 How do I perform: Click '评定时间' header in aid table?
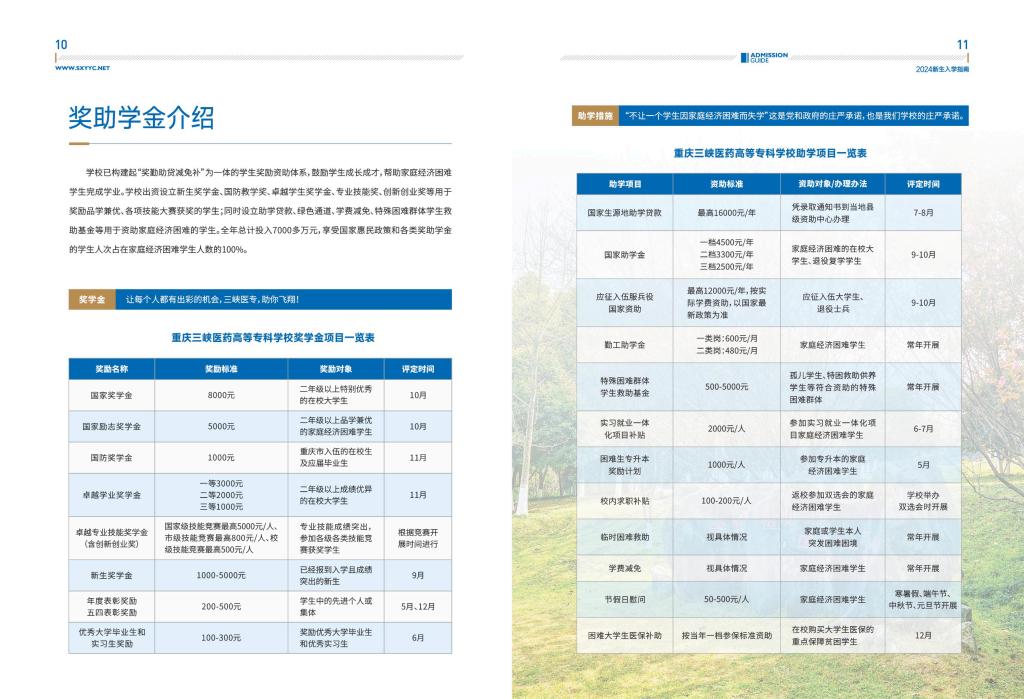pos(923,184)
